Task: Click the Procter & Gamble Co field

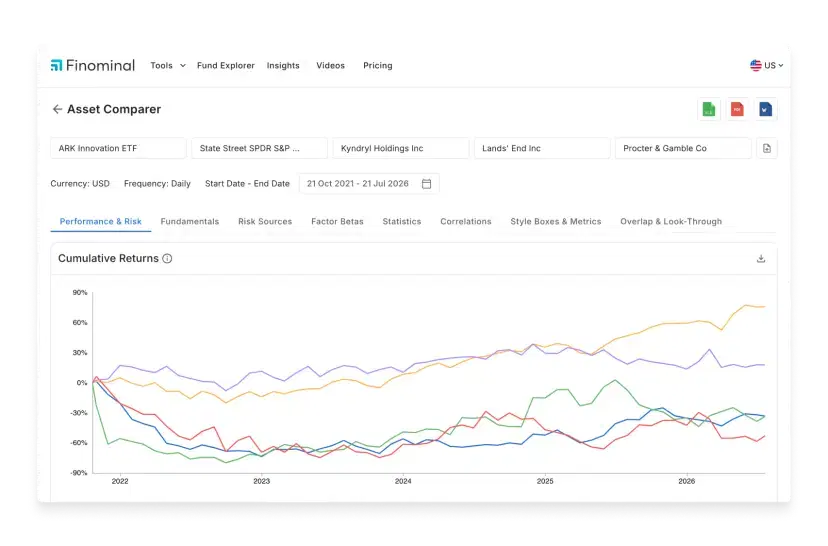Action: (683, 148)
